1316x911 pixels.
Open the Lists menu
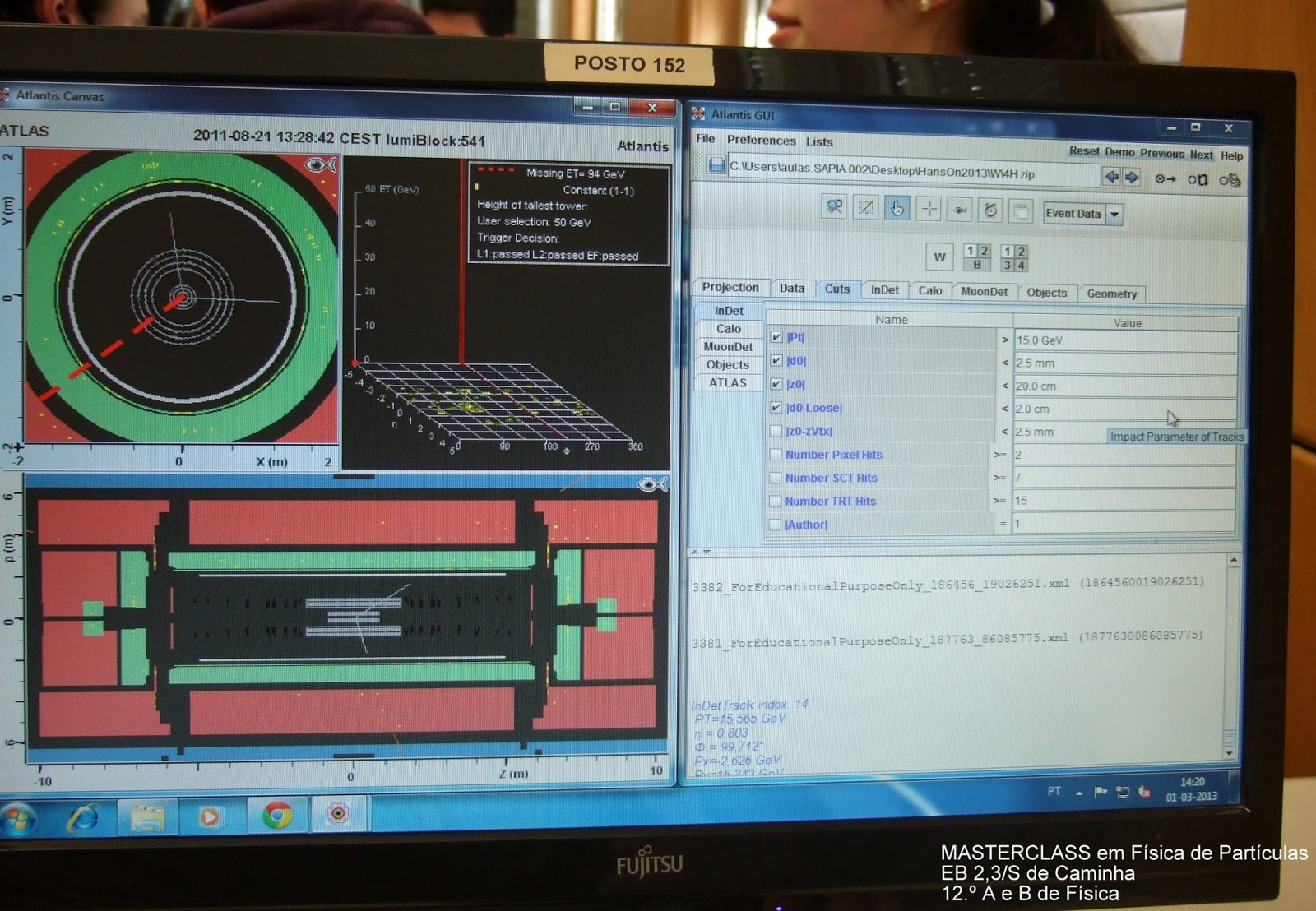pos(819,142)
